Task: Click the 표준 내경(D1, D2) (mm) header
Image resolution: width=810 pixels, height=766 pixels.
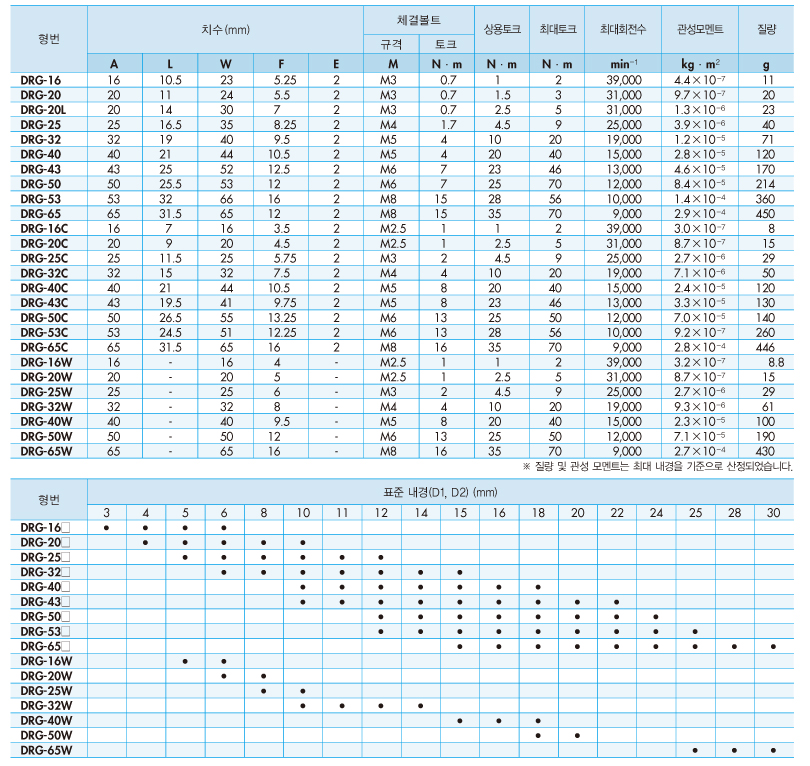Action: point(440,492)
